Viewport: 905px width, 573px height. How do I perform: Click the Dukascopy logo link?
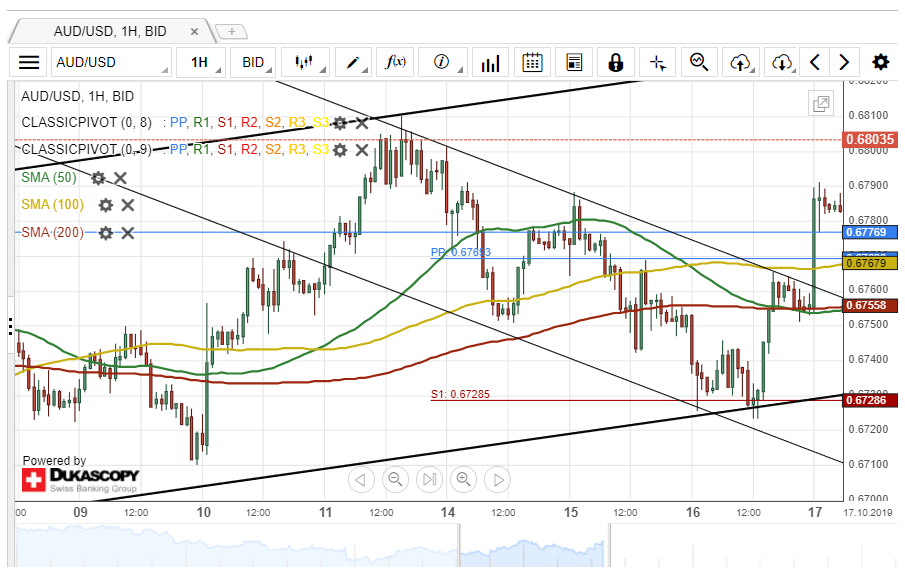pos(80,480)
